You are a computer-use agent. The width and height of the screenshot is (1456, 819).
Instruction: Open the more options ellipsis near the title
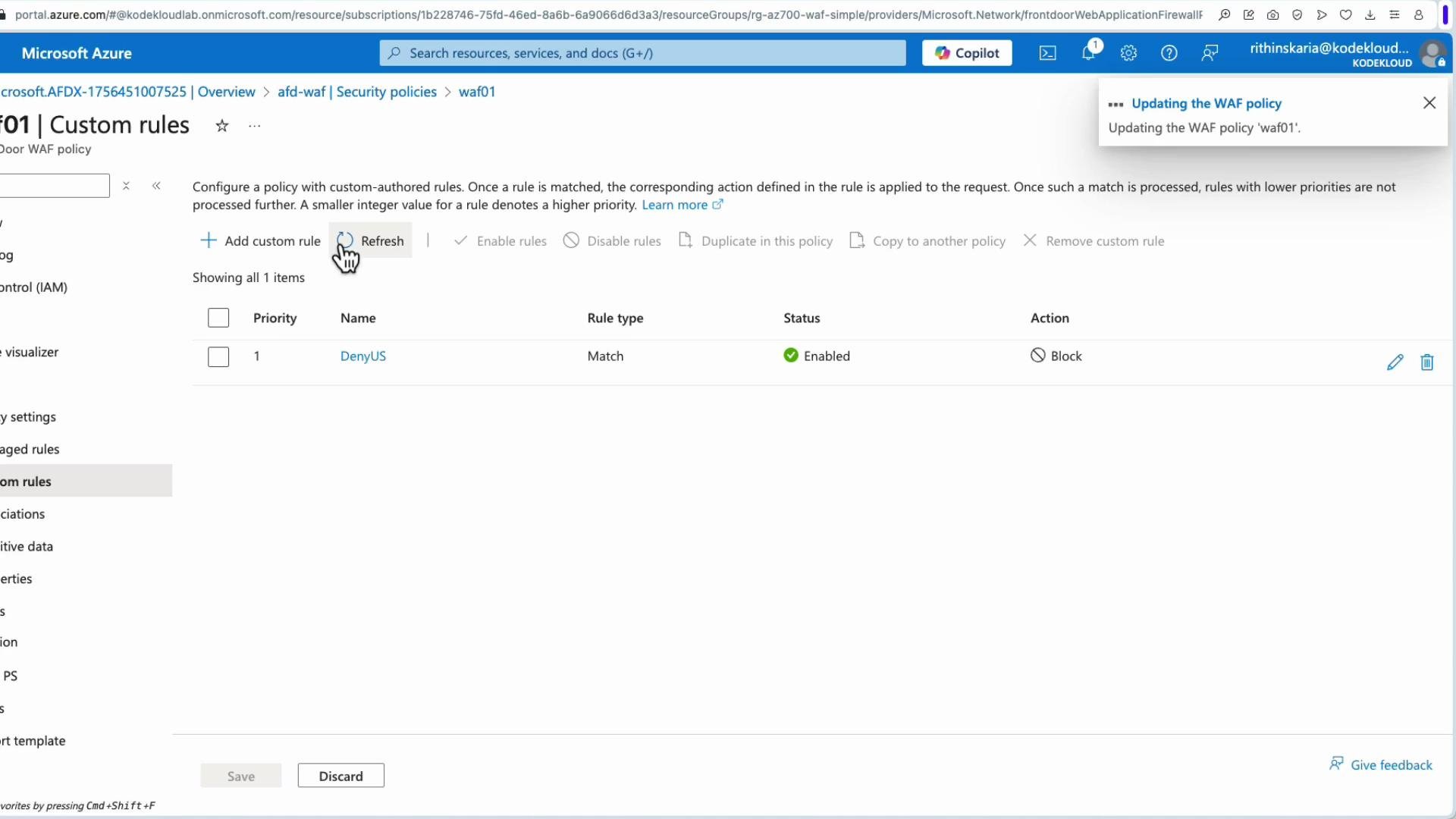(x=255, y=126)
